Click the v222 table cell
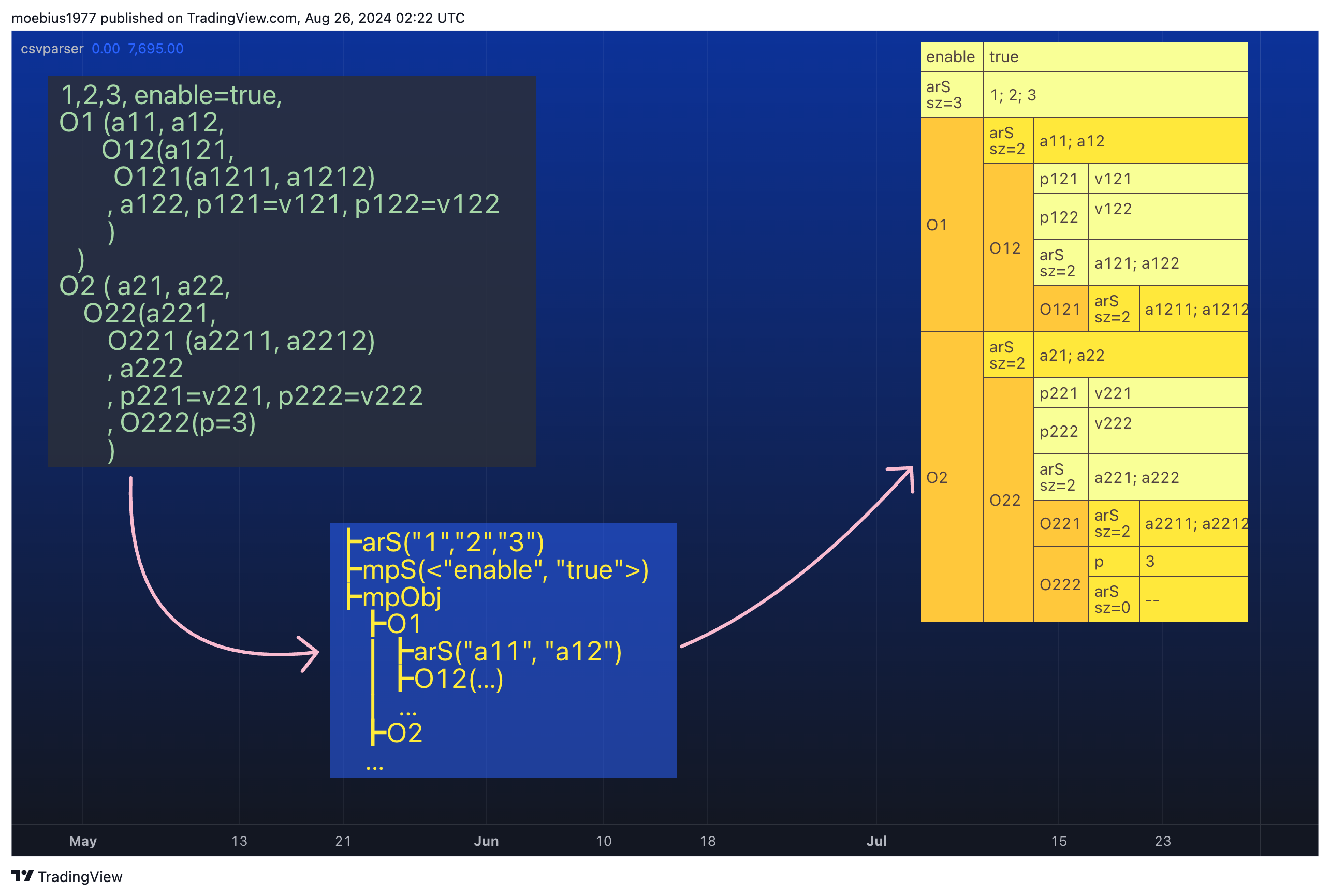Image resolution: width=1330 pixels, height=896 pixels. click(1168, 431)
